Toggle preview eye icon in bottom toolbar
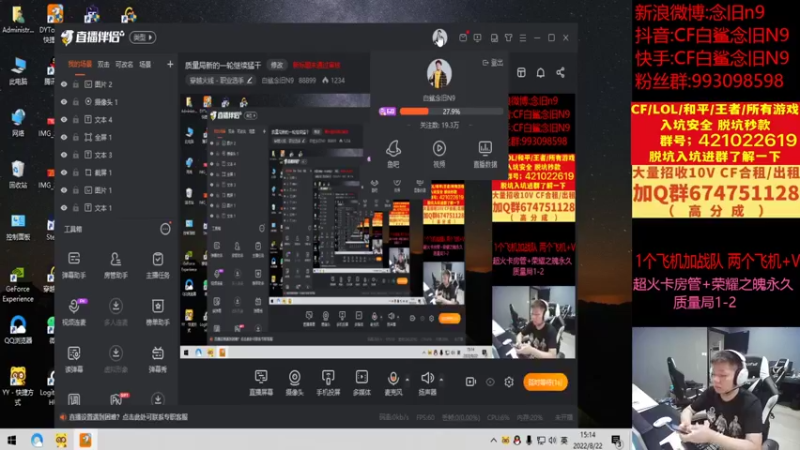The height and width of the screenshot is (450, 800). tap(490, 382)
